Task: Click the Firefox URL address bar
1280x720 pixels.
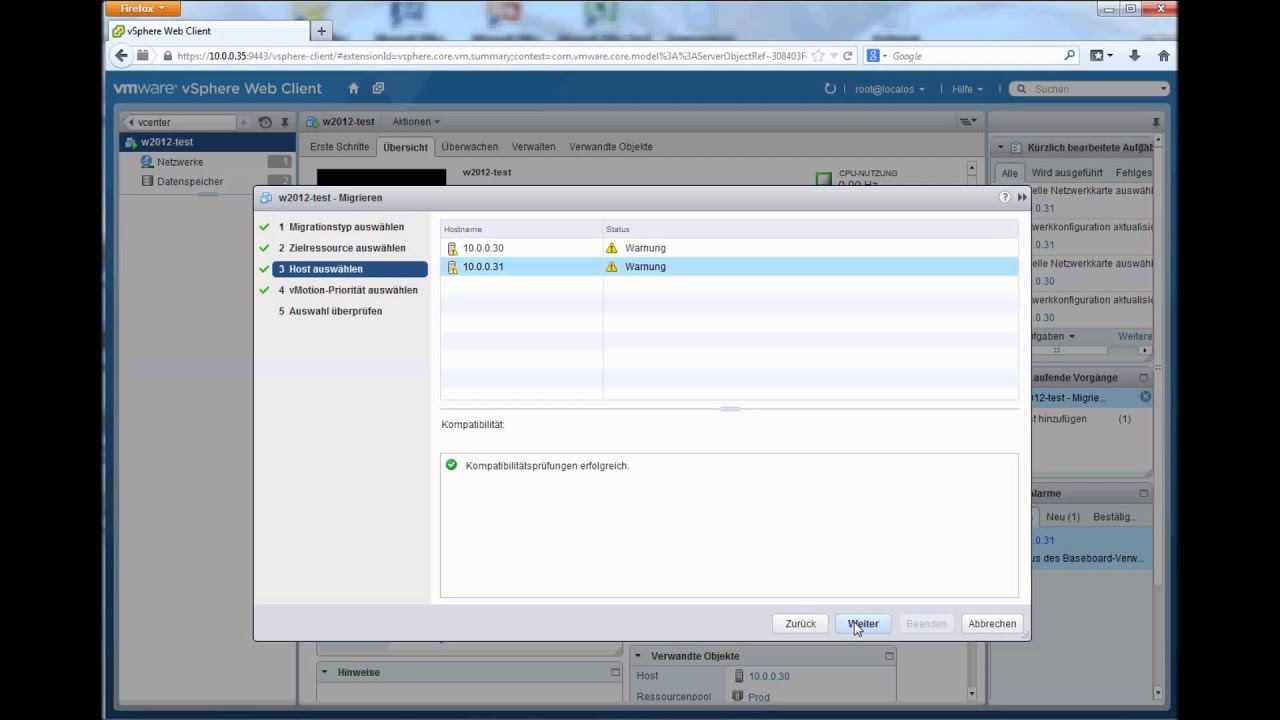Action: (492, 56)
